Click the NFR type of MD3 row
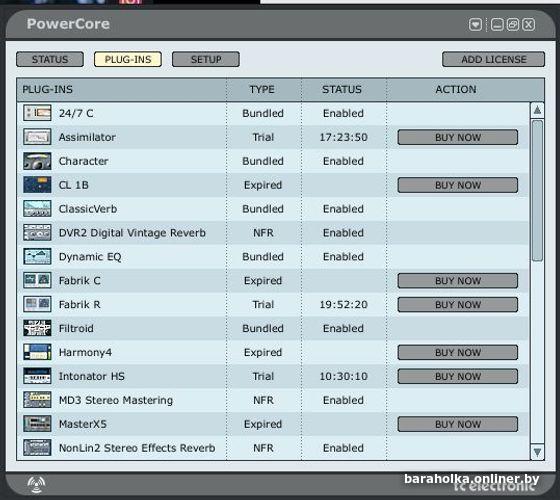 (x=263, y=400)
